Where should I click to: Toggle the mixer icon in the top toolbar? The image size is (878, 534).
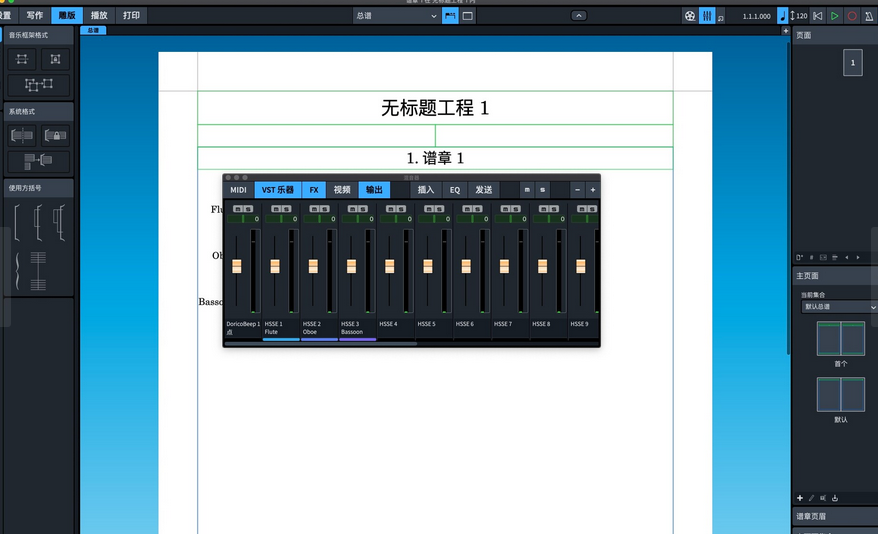pos(707,16)
